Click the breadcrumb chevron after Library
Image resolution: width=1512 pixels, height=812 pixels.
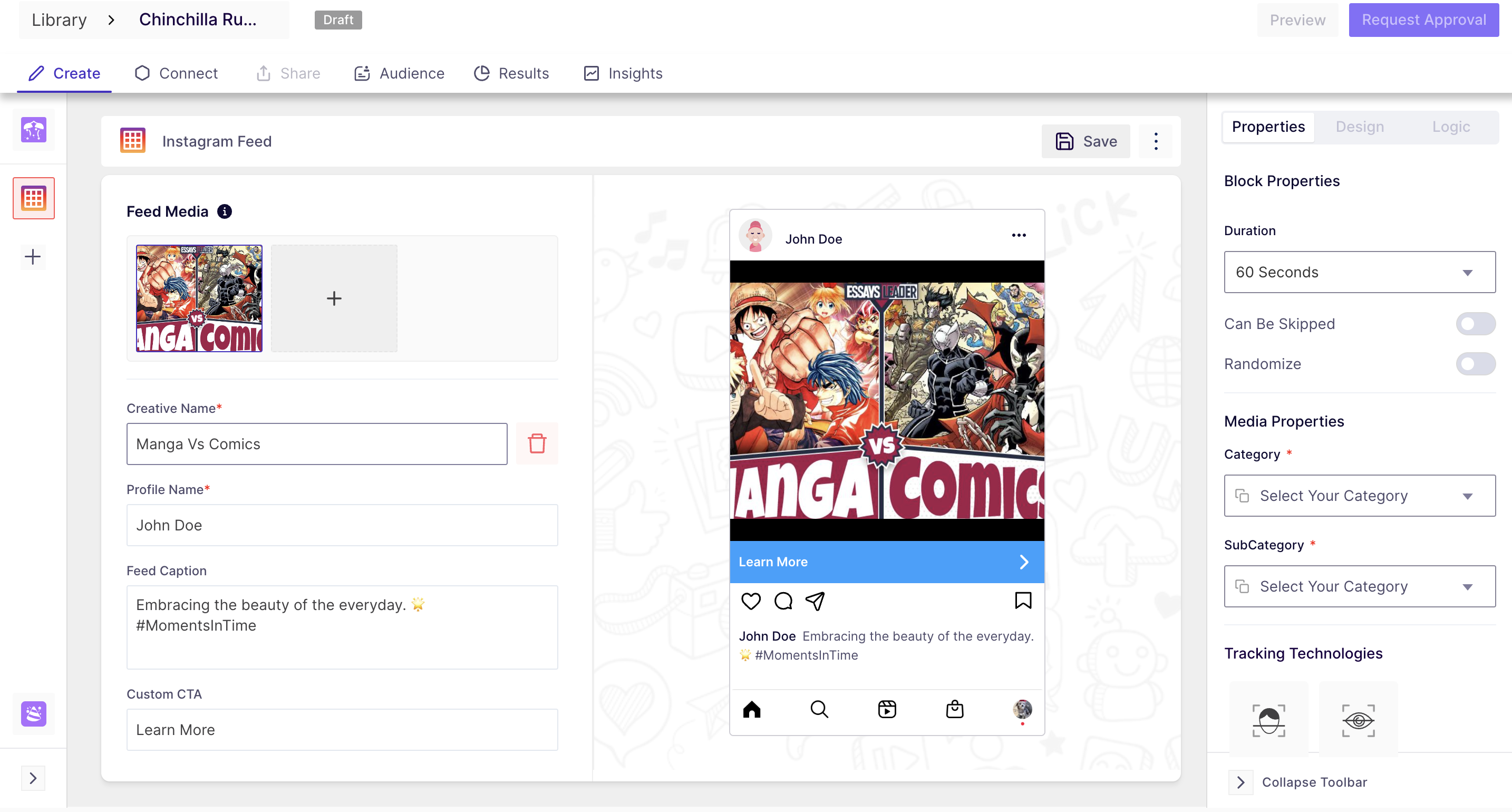[112, 20]
